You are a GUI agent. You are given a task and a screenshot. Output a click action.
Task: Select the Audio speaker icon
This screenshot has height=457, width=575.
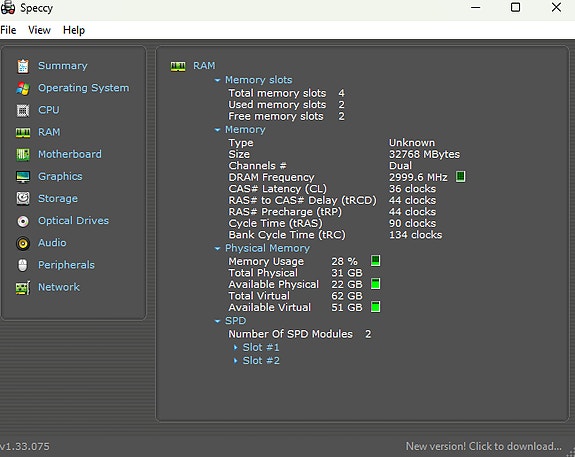pos(23,243)
